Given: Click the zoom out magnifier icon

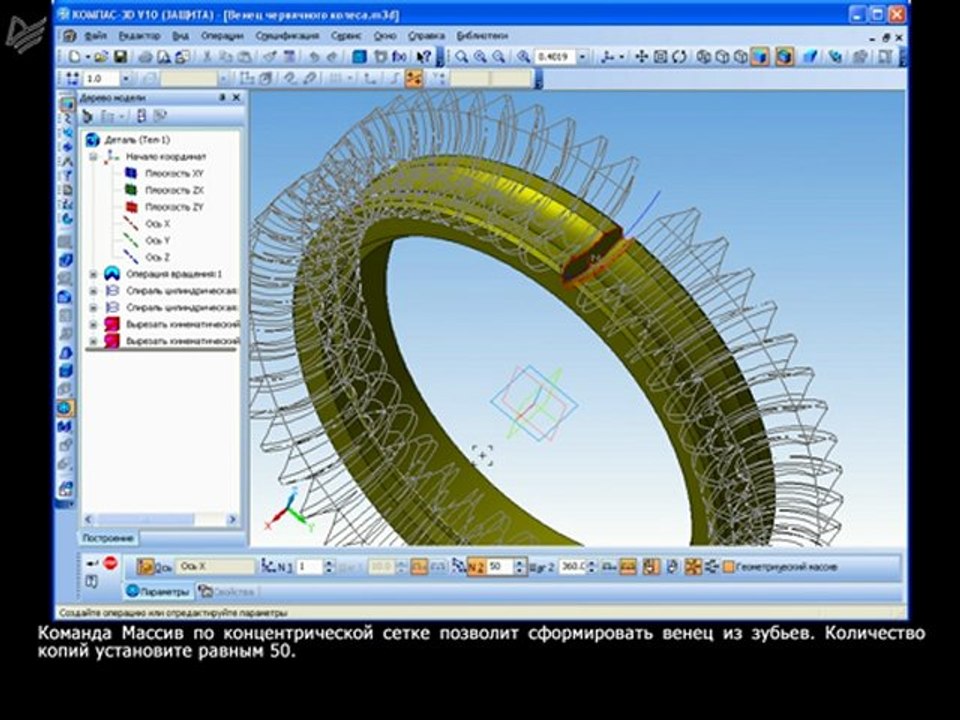Looking at the screenshot, I should coord(499,57).
